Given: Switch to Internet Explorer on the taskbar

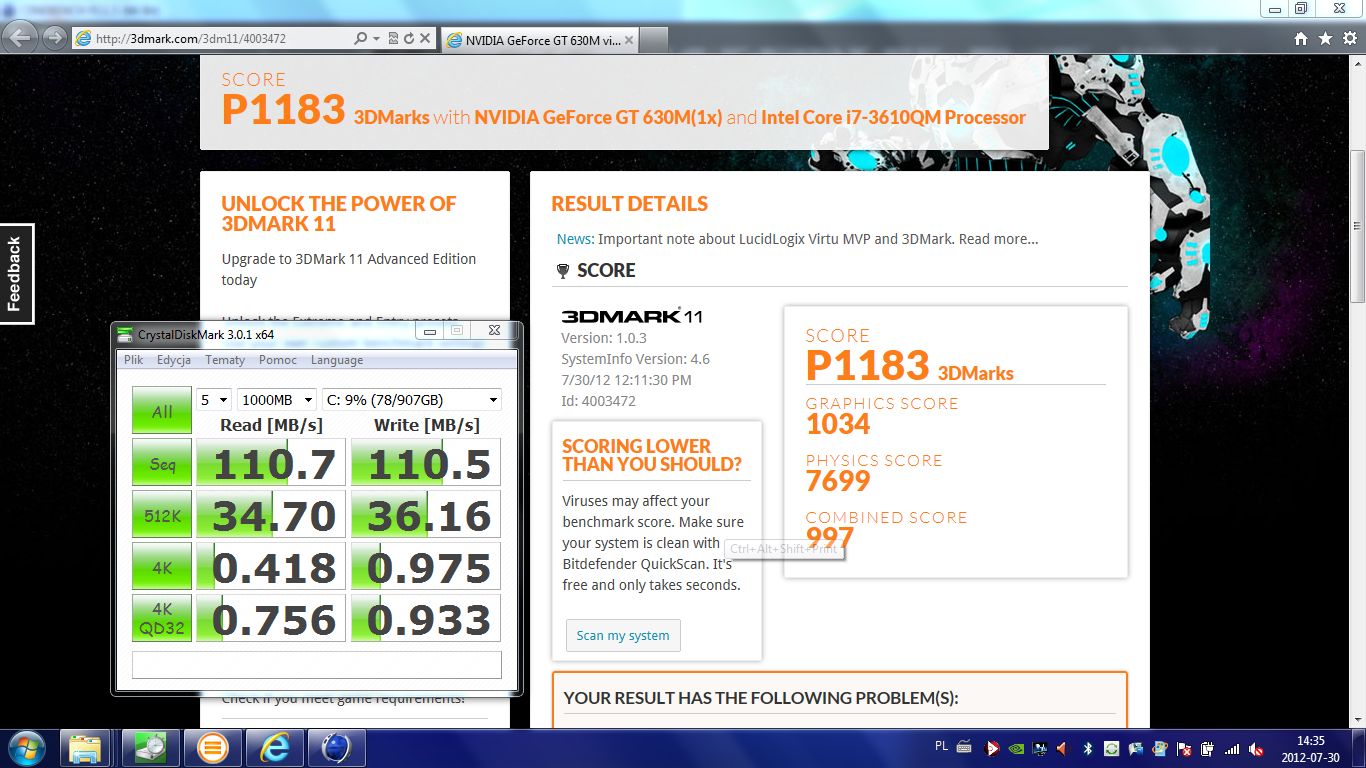Looking at the screenshot, I should pos(274,748).
